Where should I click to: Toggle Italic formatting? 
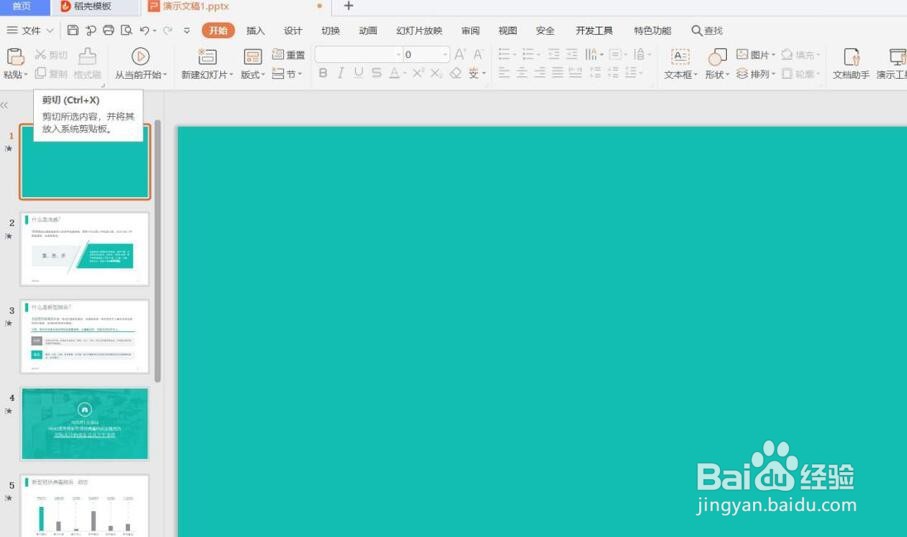[x=341, y=73]
